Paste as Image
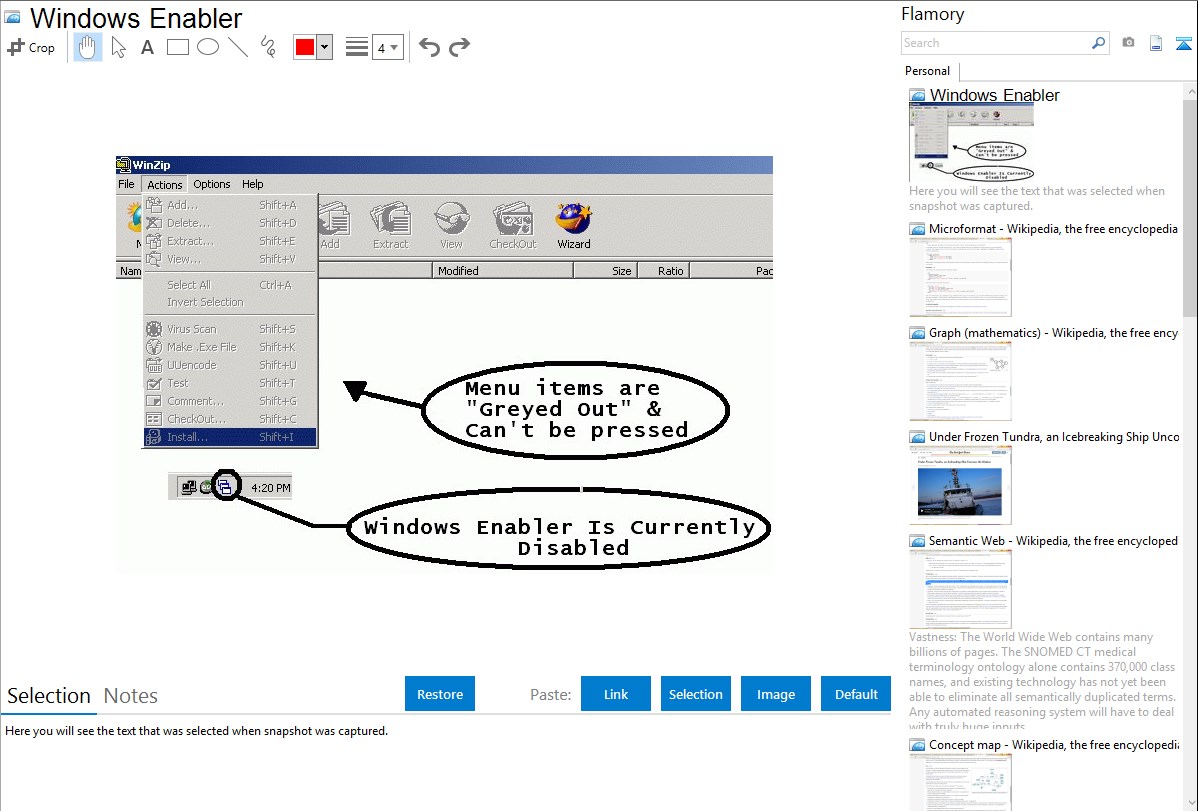1198x811 pixels. click(x=775, y=694)
